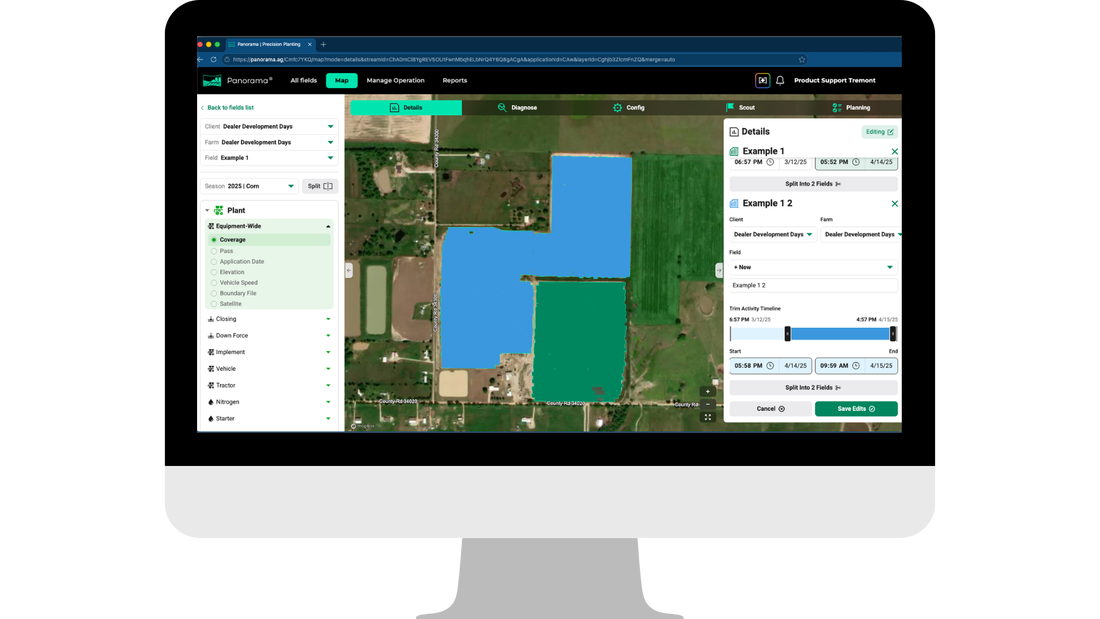The width and height of the screenshot is (1100, 619).
Task: Open the Field '+ New' dropdown
Action: (x=813, y=267)
